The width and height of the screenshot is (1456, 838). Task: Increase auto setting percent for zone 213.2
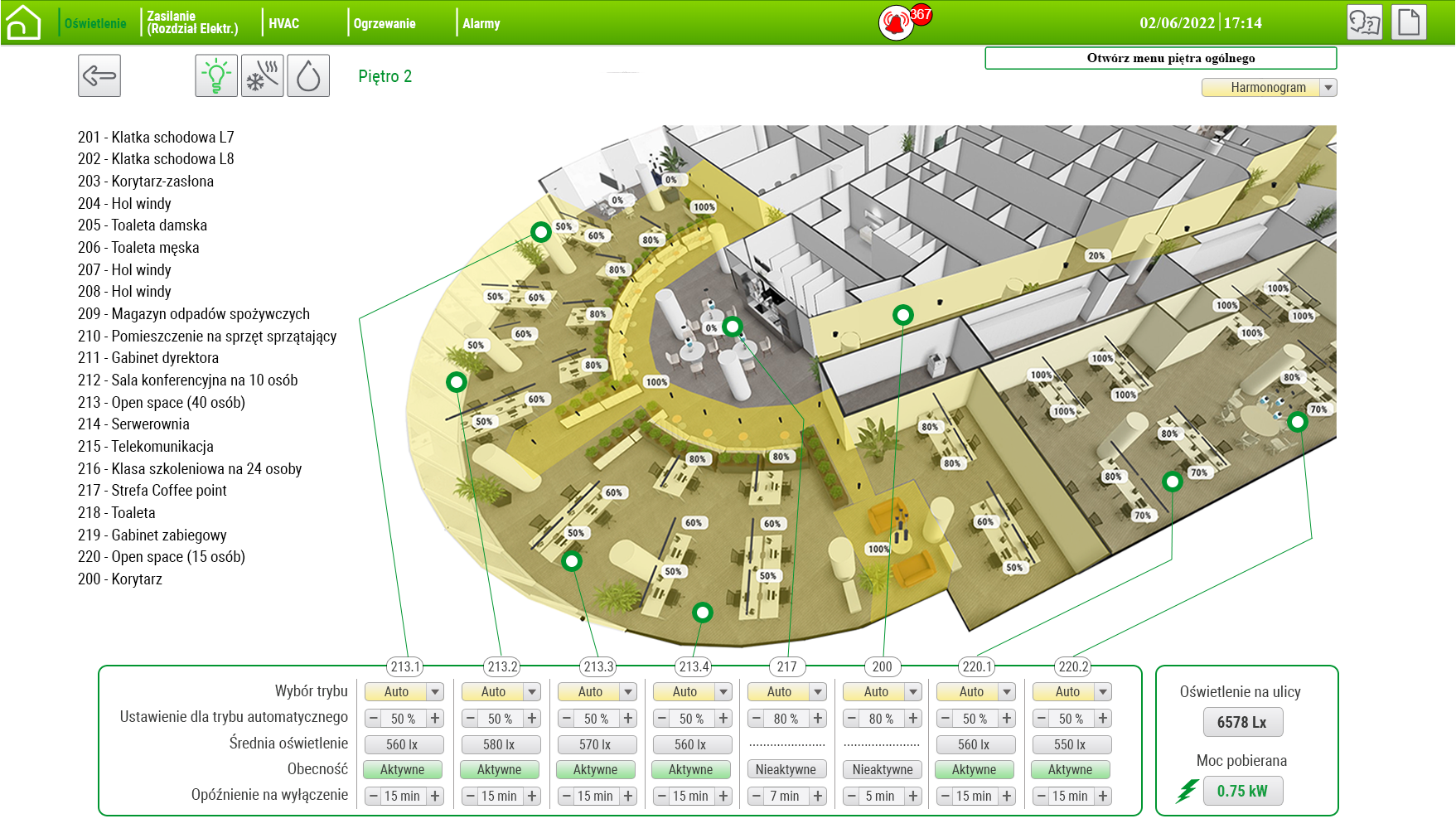(x=532, y=719)
